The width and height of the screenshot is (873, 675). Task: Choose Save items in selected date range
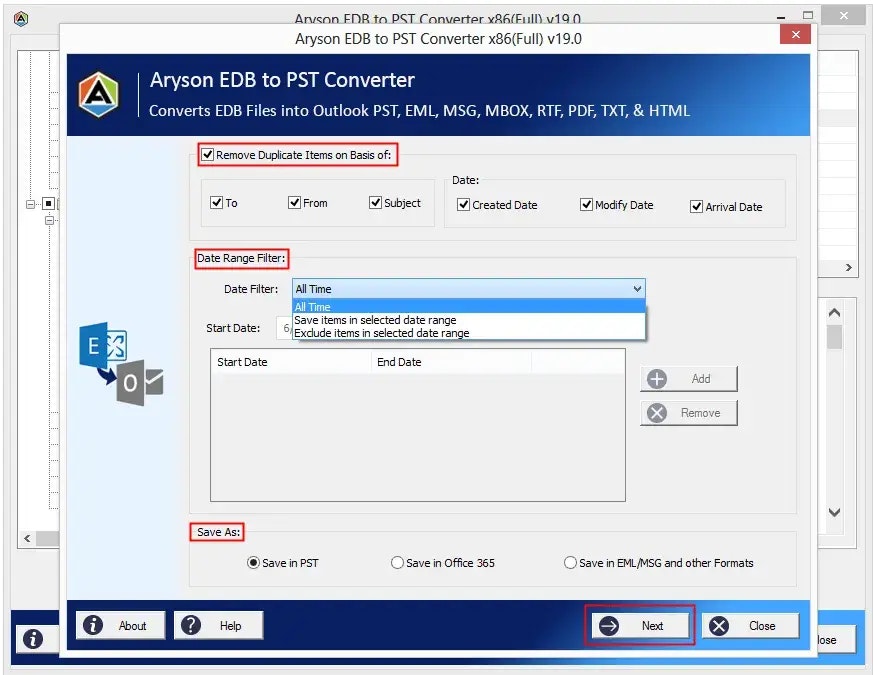[469, 320]
